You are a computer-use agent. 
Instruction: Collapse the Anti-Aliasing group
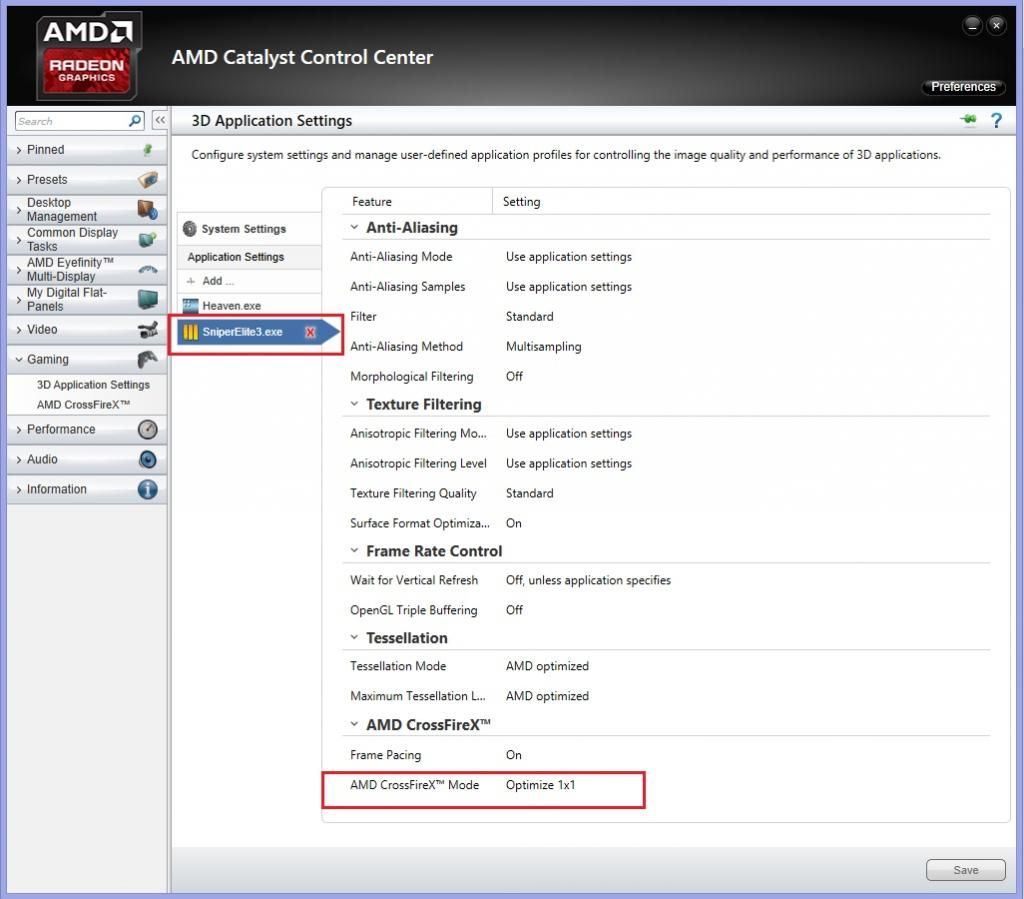[354, 227]
